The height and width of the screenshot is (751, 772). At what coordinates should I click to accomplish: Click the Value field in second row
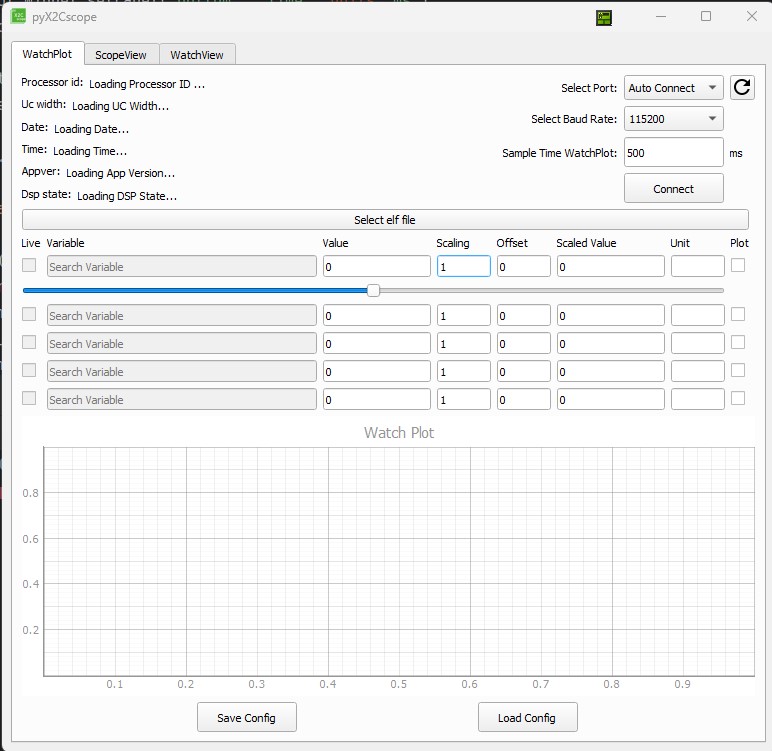point(377,315)
